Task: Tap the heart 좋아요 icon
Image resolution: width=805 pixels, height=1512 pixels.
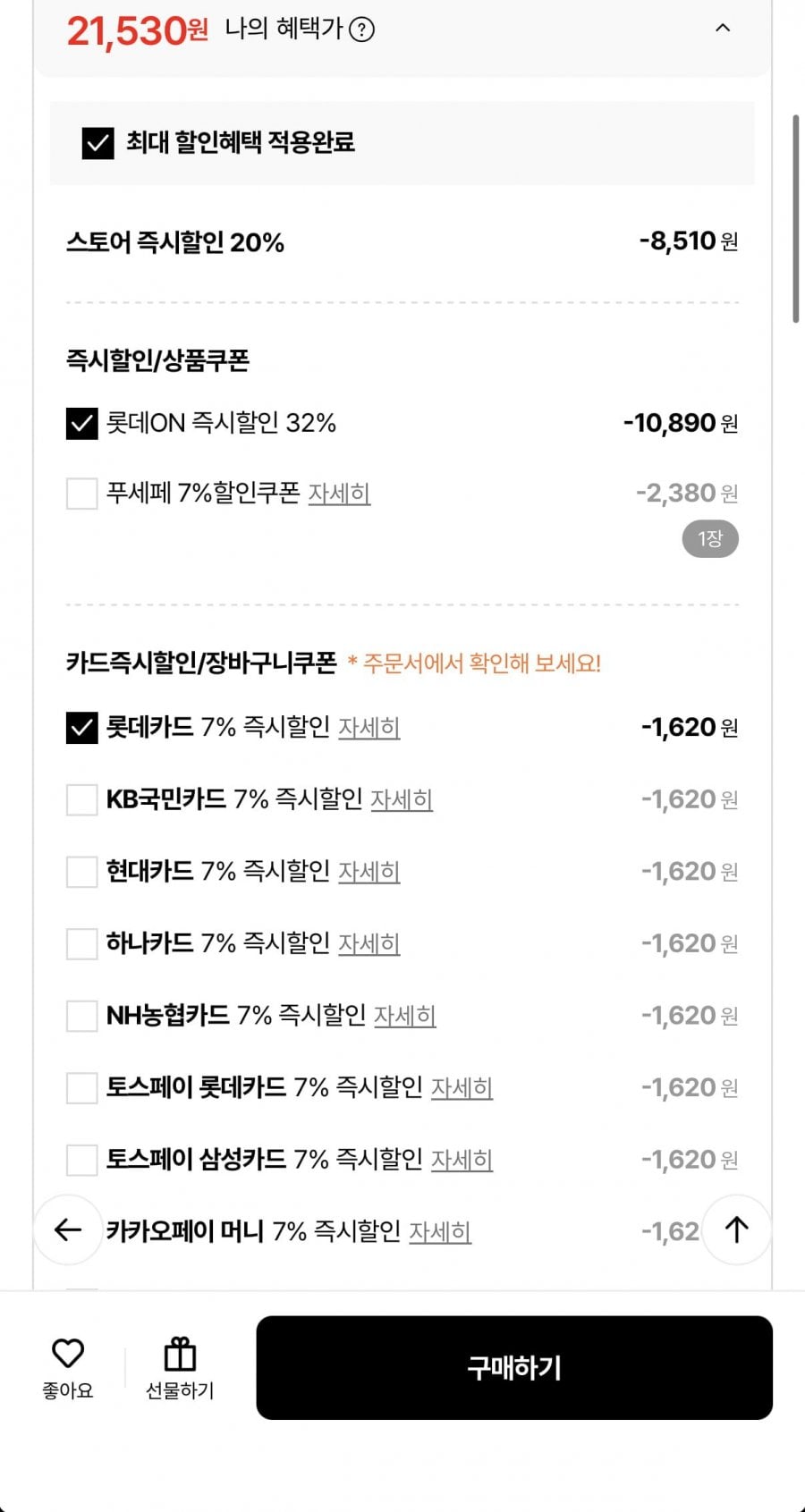Action: click(67, 1354)
